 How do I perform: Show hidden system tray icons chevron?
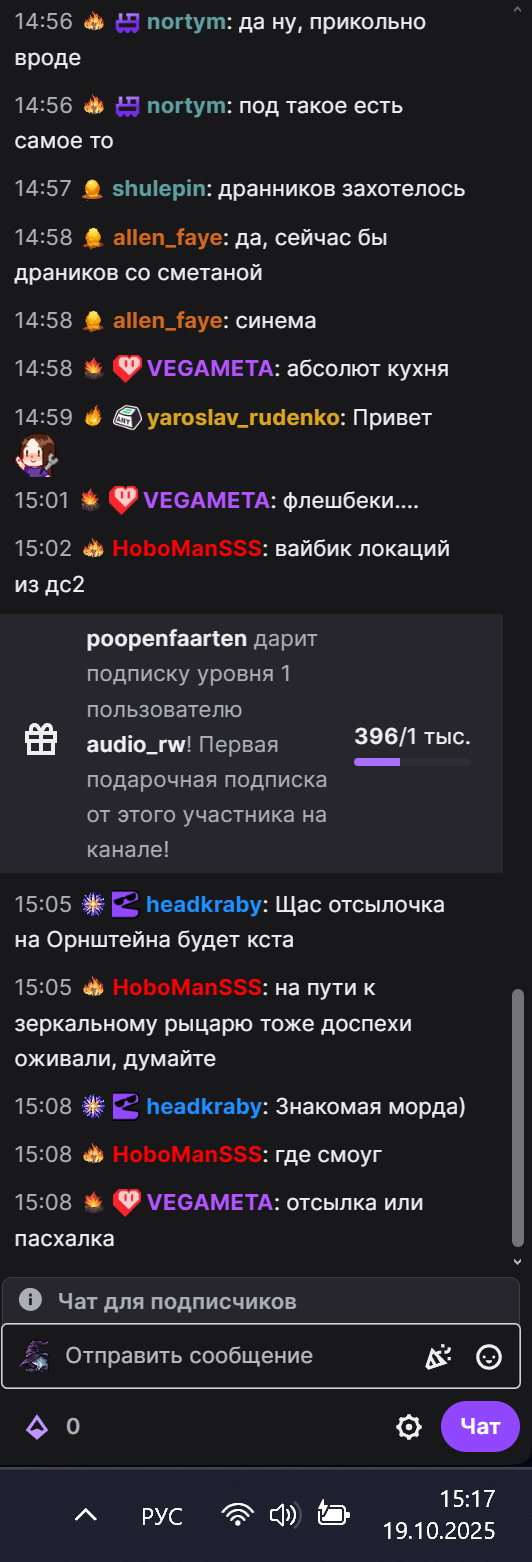(x=86, y=1515)
